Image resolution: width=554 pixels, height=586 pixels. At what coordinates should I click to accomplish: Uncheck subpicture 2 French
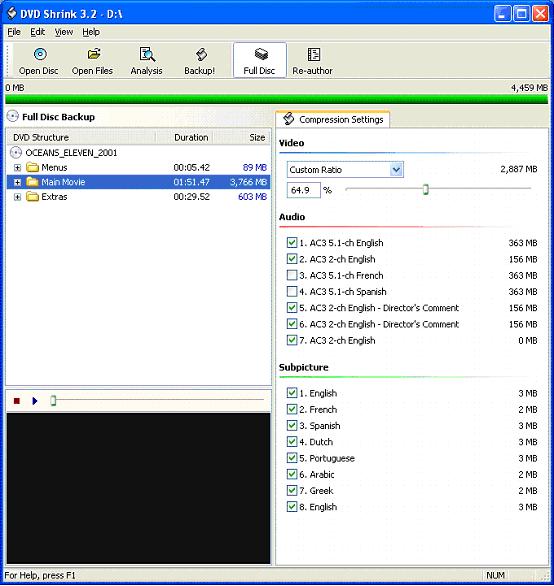click(x=292, y=410)
